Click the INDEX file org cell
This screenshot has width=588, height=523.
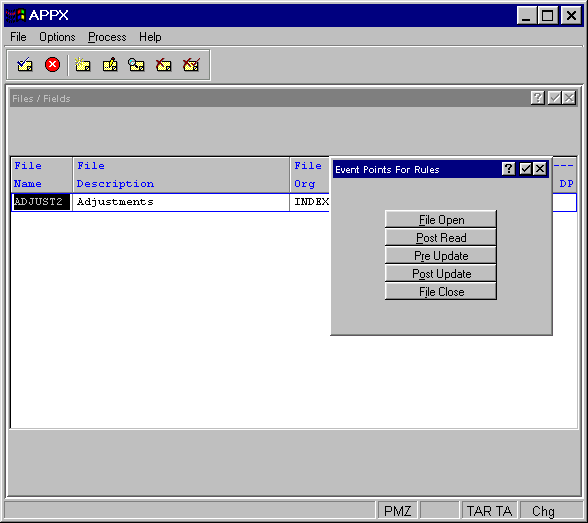coord(310,202)
